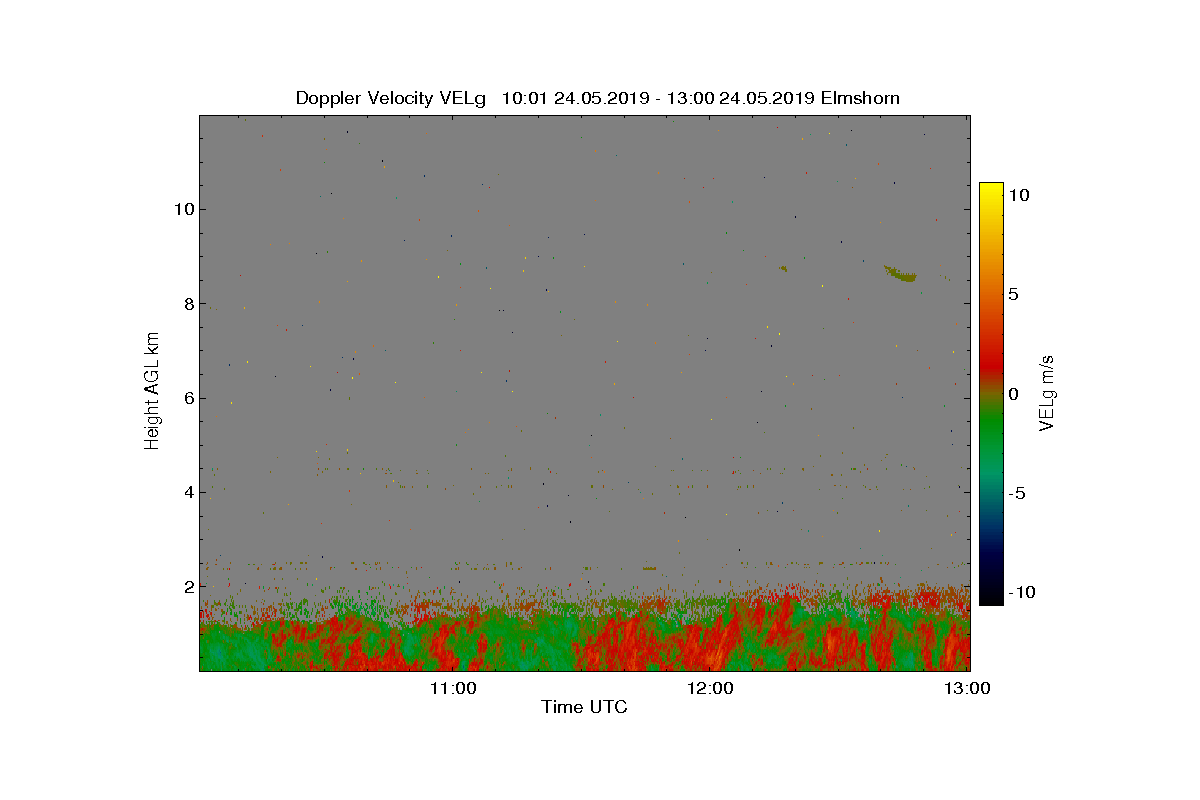The height and width of the screenshot is (800, 1200).
Task: Click the 11:00 time tick label
Action: 452,688
